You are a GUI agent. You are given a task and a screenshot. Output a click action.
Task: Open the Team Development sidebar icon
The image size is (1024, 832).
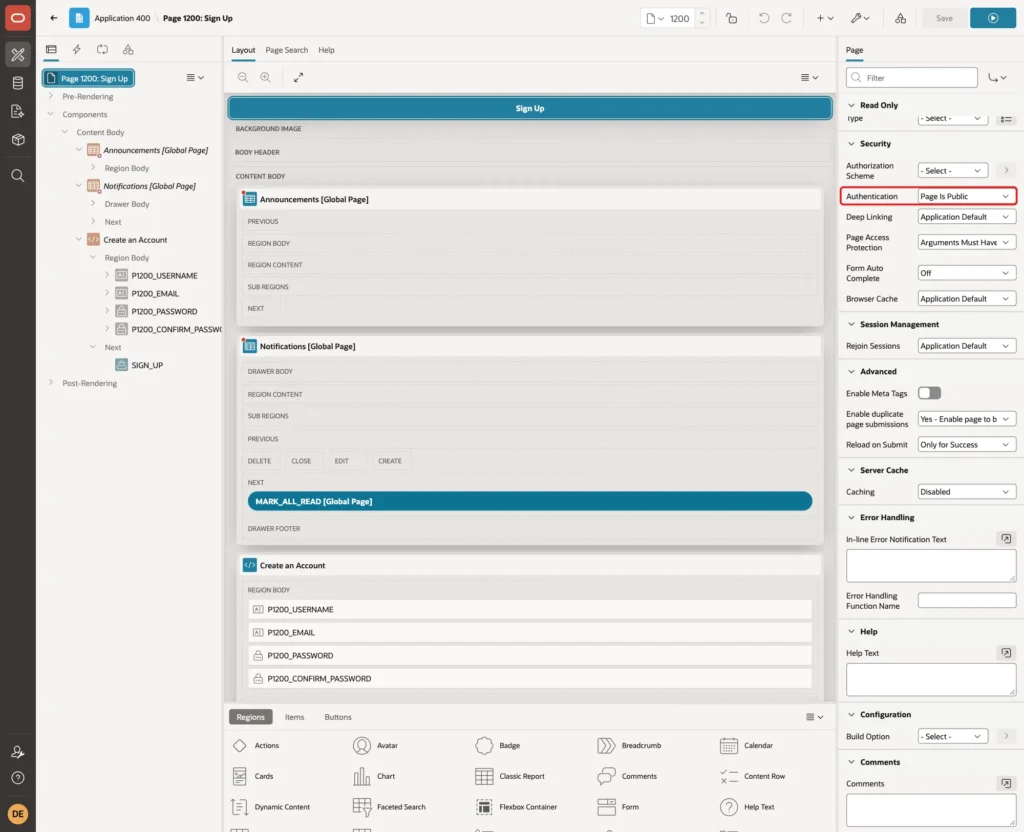click(18, 111)
